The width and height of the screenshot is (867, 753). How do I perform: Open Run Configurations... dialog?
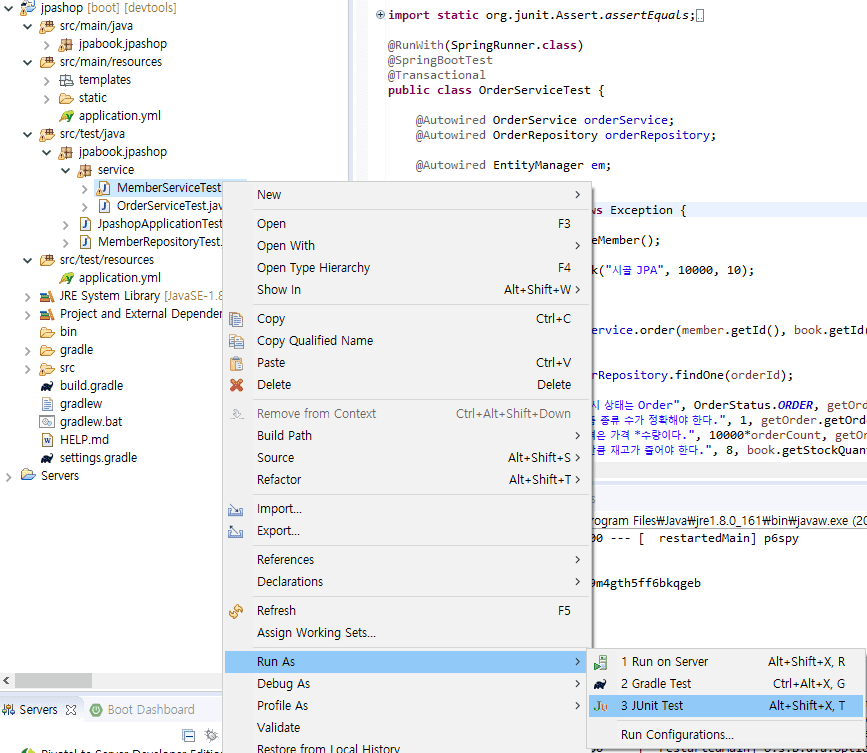(725, 734)
